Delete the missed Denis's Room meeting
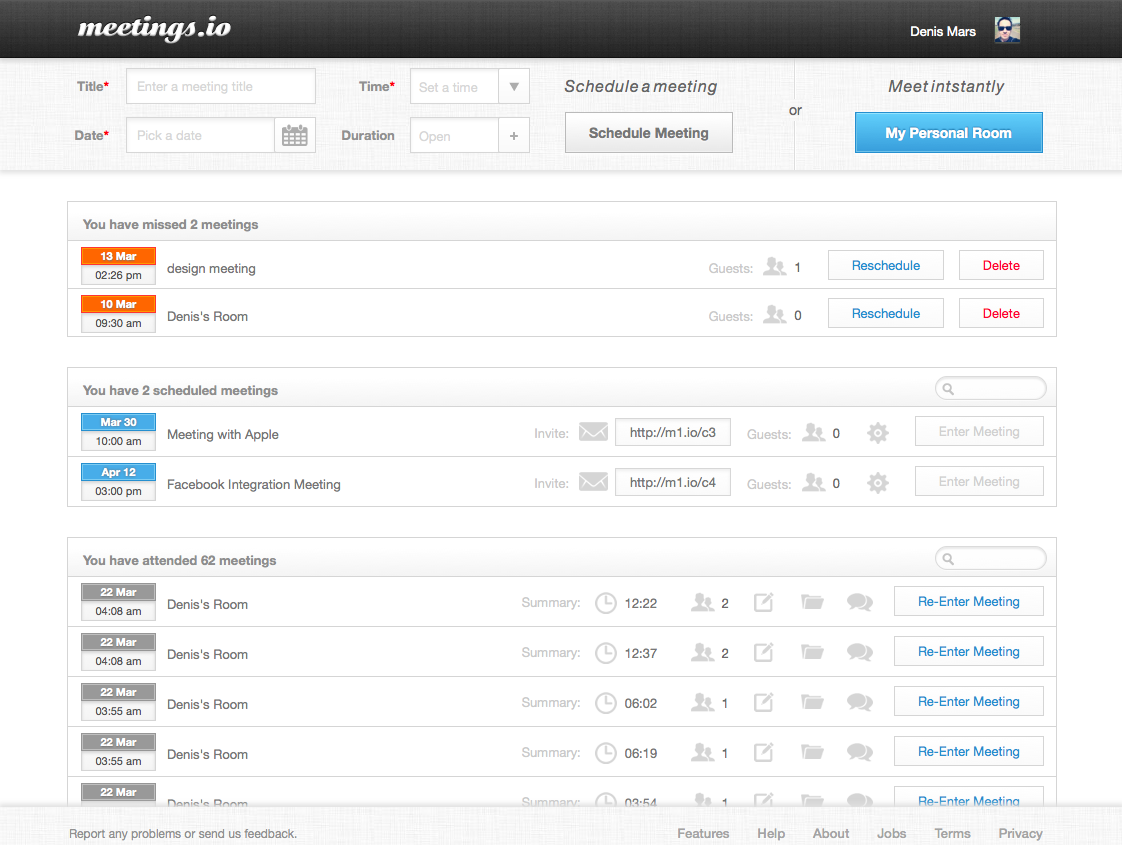The height and width of the screenshot is (845, 1122). pos(1000,313)
